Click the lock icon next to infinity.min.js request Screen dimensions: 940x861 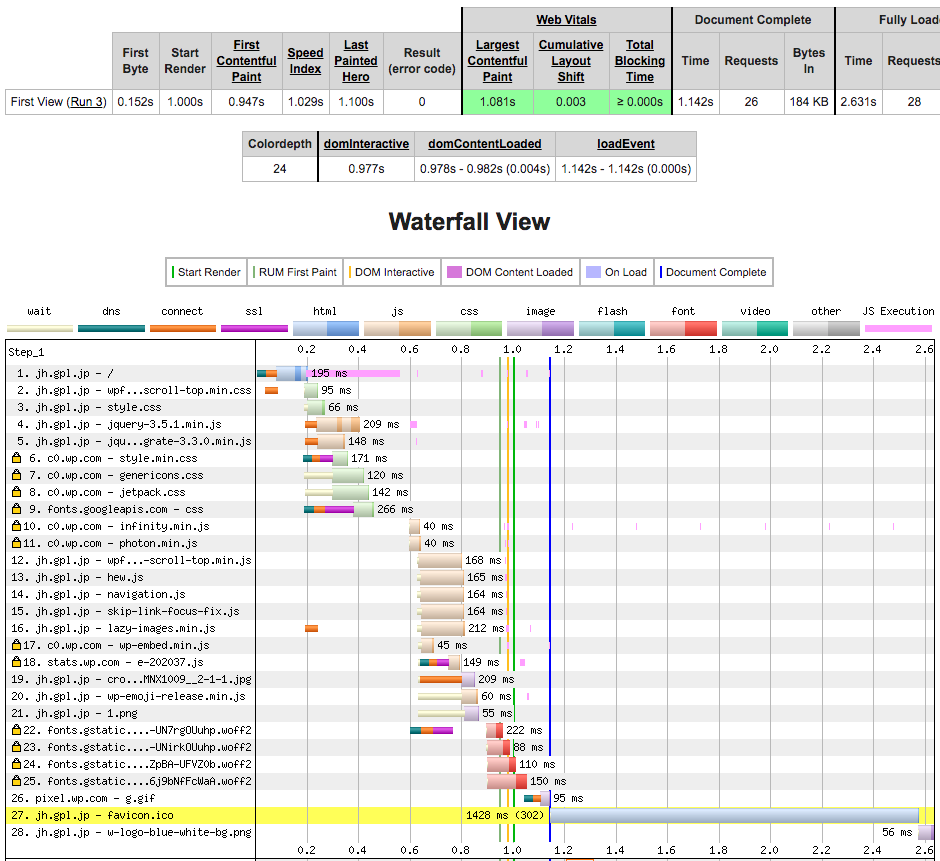click(x=16, y=527)
